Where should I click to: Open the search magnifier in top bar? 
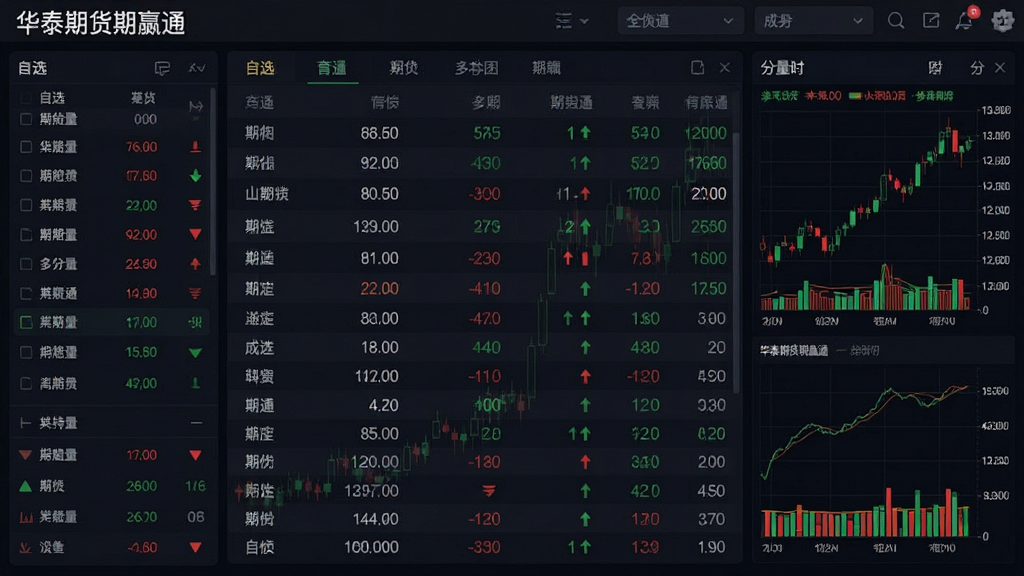pos(896,21)
